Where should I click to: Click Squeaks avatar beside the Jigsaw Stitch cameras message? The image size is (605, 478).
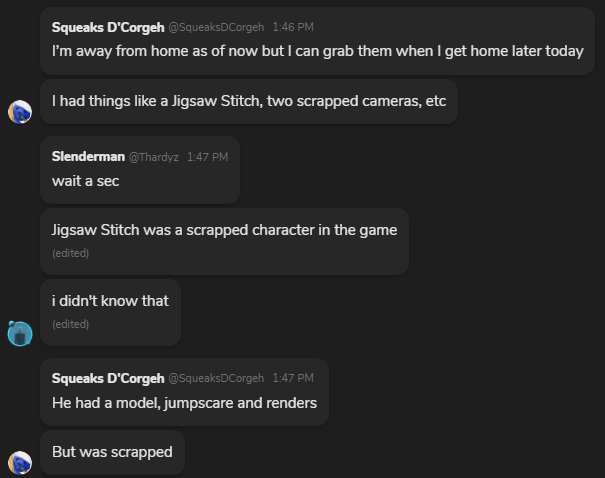tap(20, 112)
